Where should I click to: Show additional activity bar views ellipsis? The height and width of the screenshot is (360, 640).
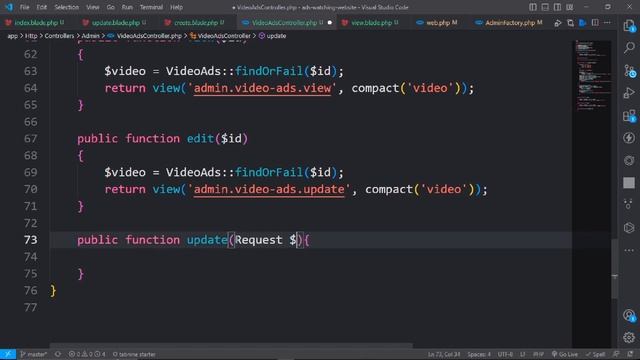[629, 250]
